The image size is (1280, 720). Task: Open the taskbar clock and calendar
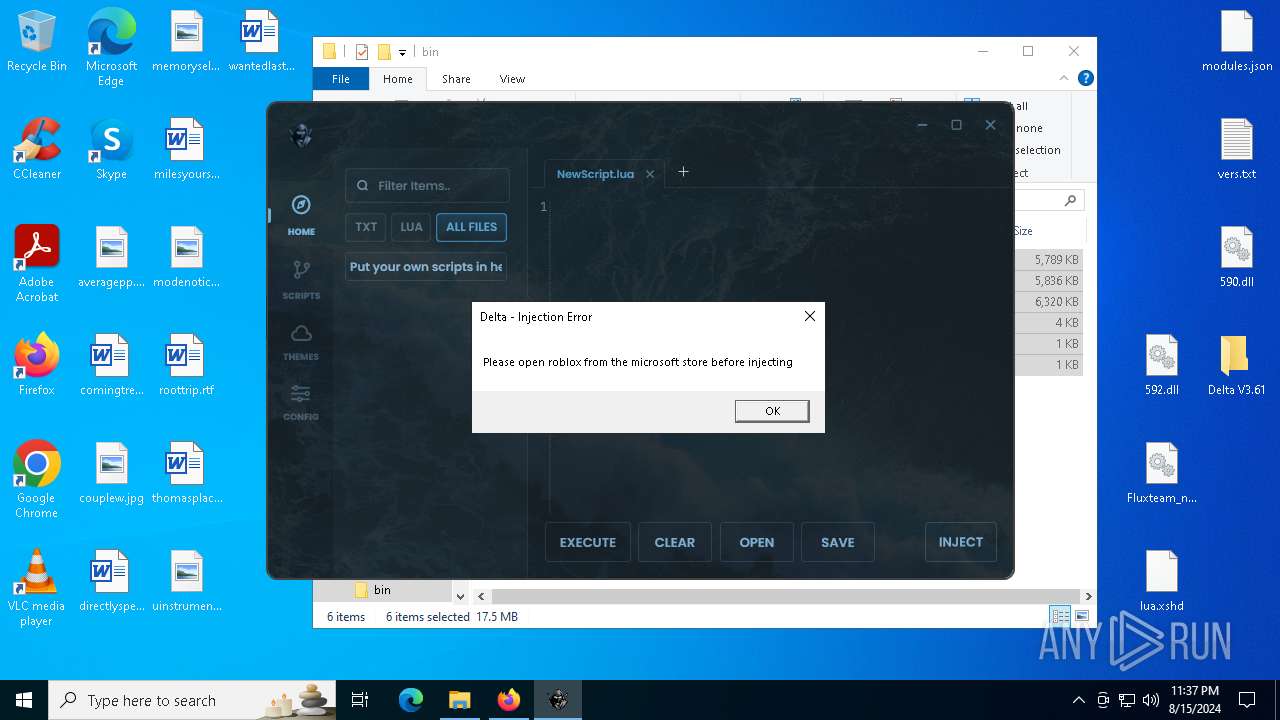click(x=1194, y=700)
